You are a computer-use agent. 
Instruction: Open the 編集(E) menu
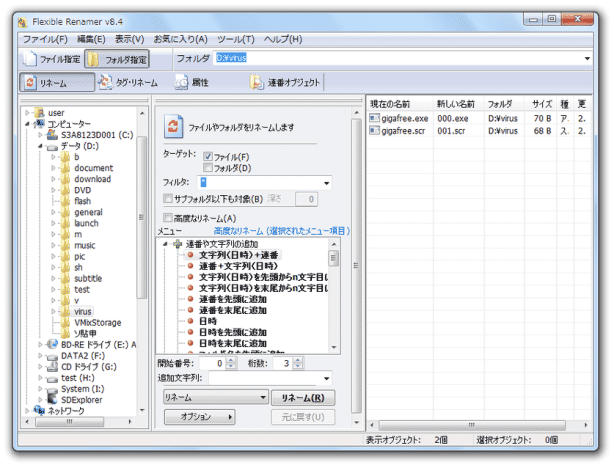(x=91, y=39)
